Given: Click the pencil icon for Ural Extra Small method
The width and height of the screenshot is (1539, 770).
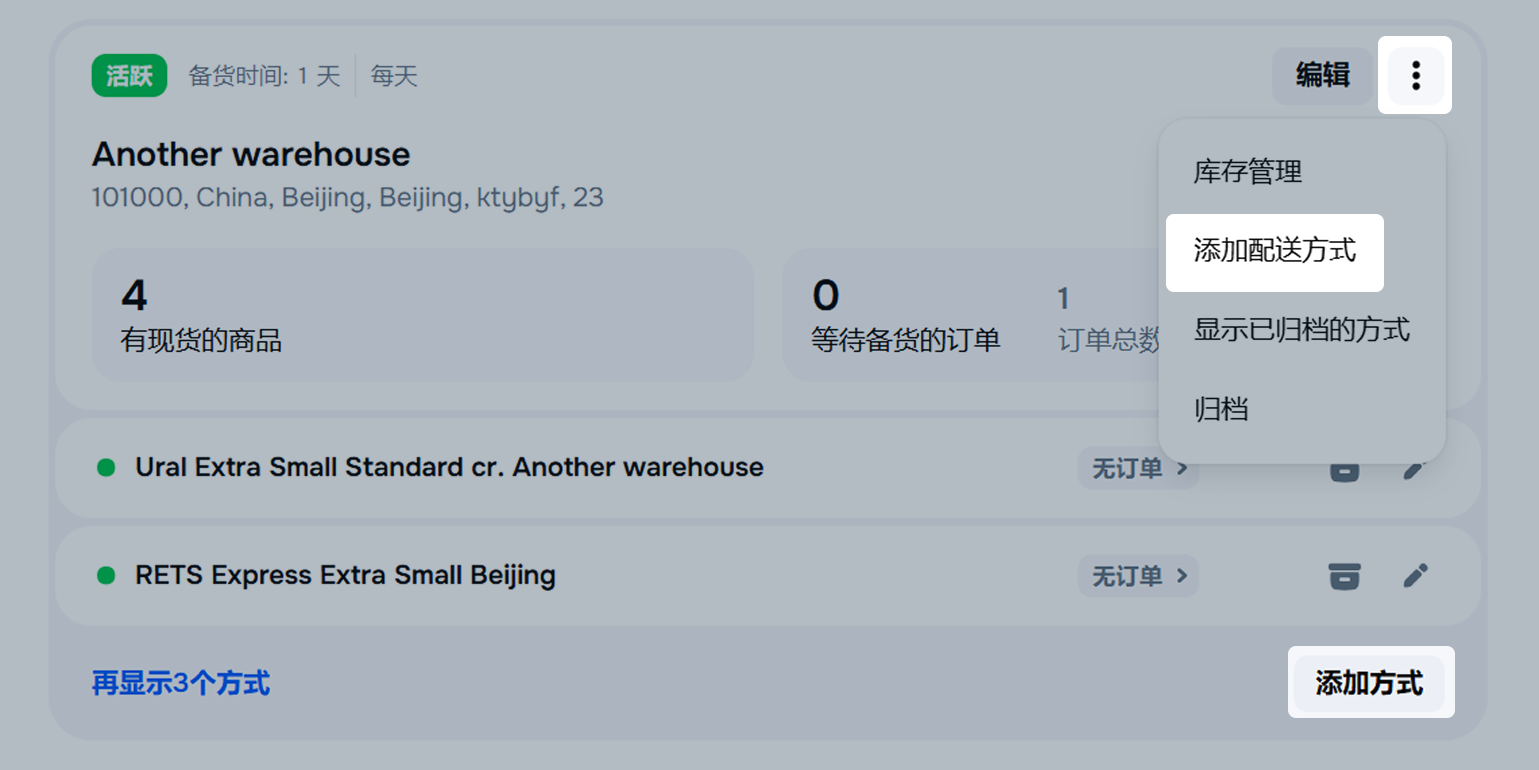Looking at the screenshot, I should 1415,471.
